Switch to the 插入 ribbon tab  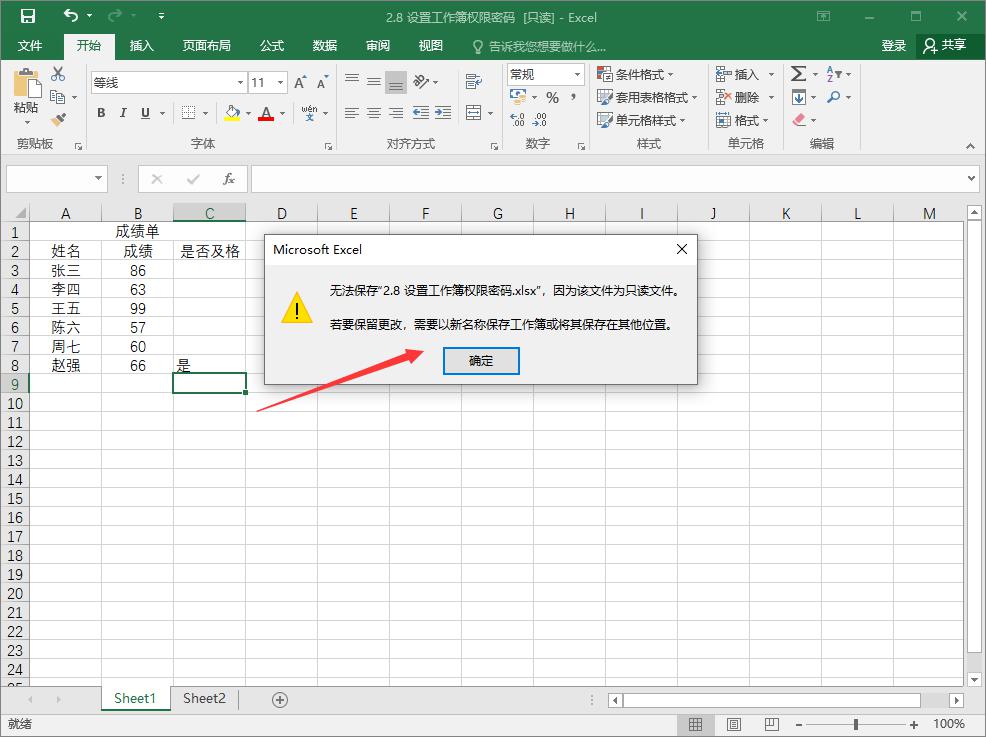[x=142, y=46]
